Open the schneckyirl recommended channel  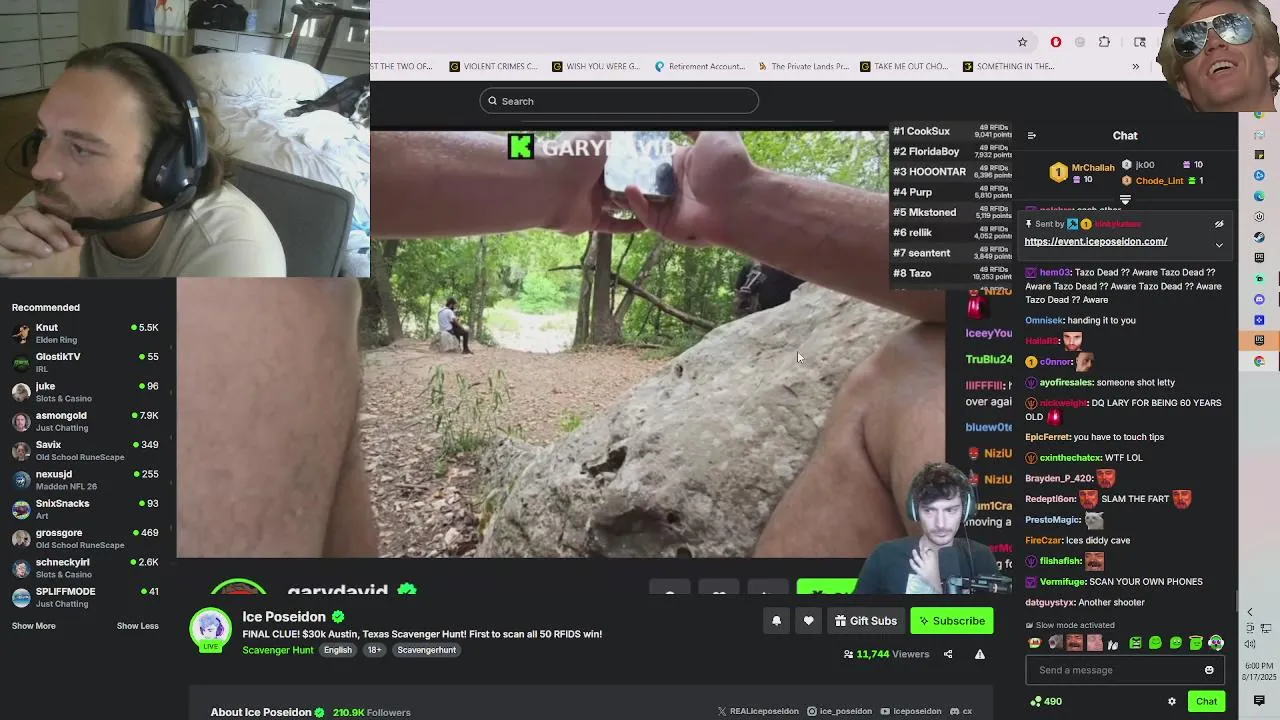pyautogui.click(x=84, y=567)
